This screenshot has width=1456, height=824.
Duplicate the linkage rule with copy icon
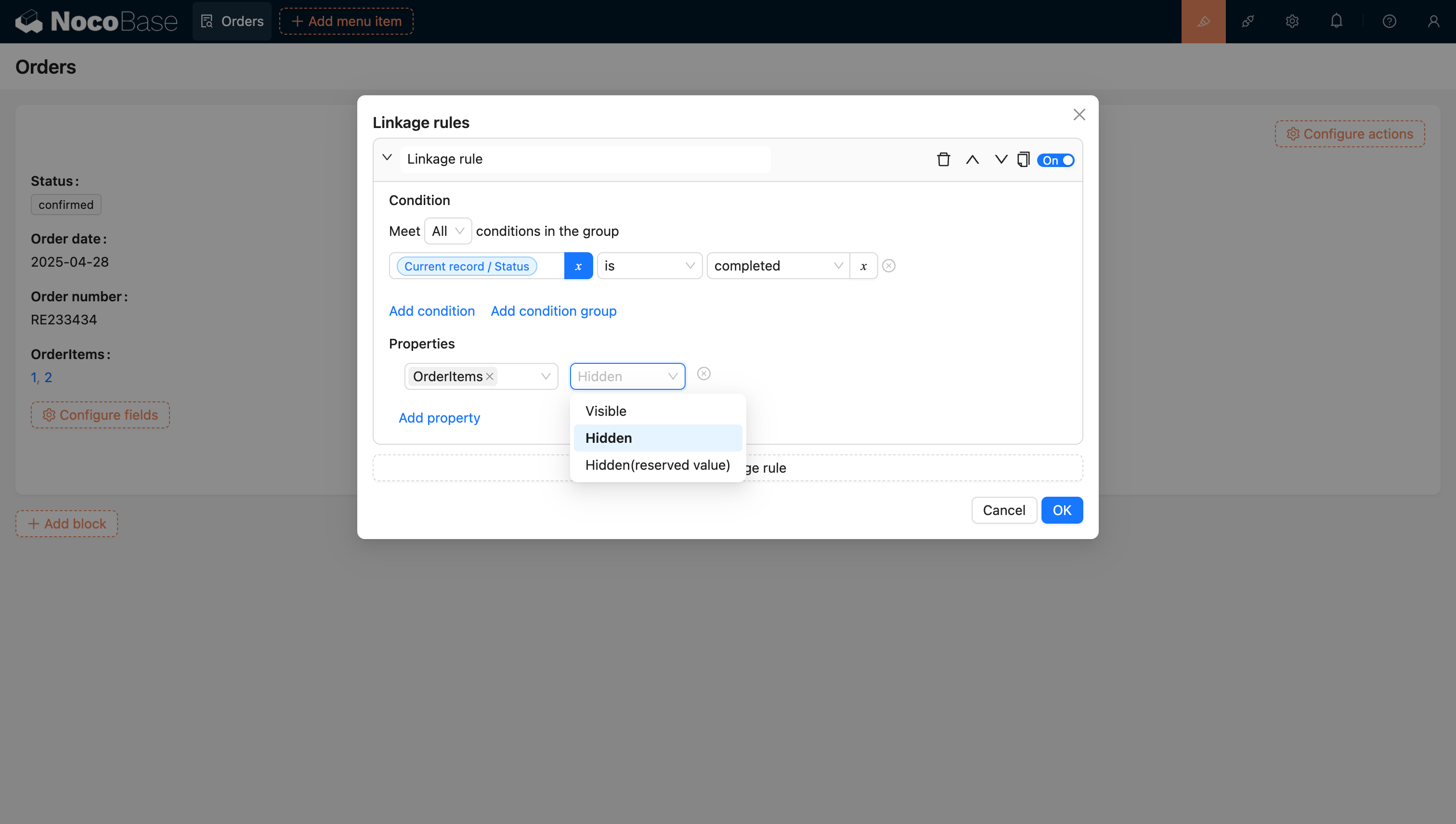point(1023,160)
